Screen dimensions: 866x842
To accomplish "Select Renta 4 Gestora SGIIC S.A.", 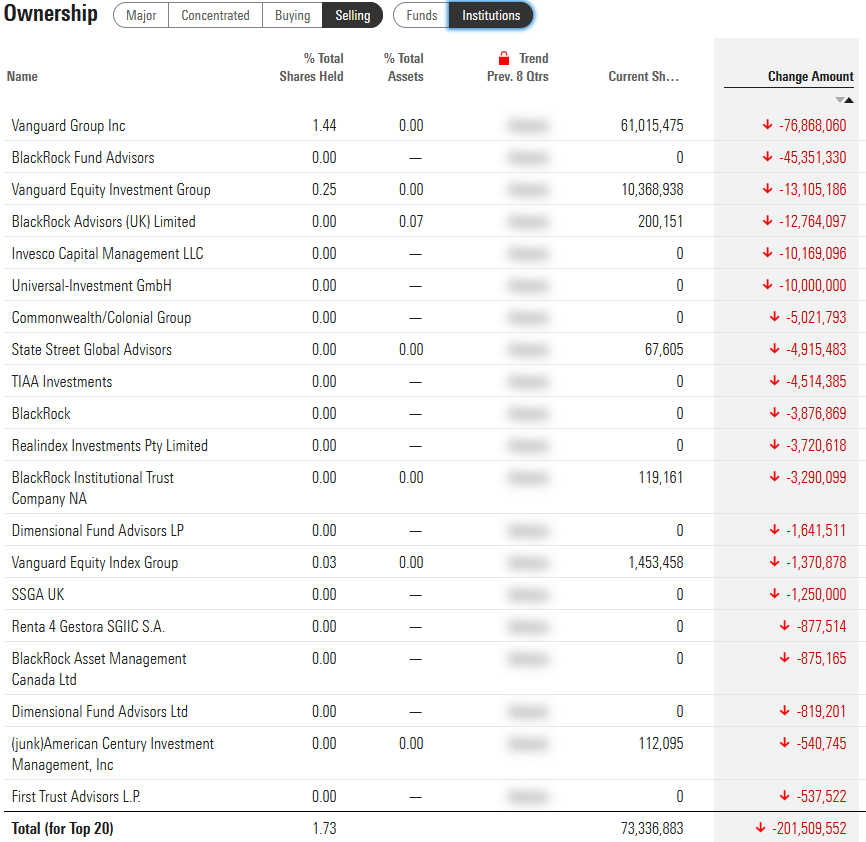I will point(88,627).
